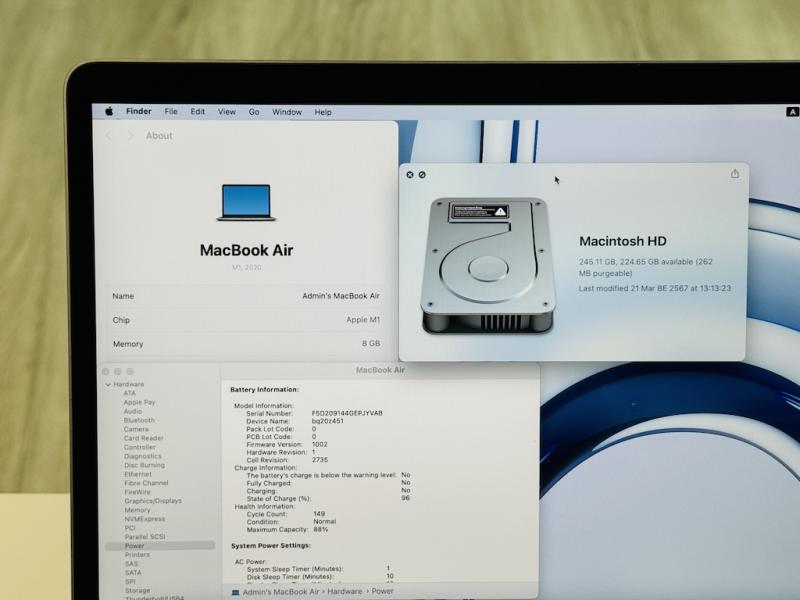800x600 pixels.
Task: Select Memory in the hardware sidebar
Action: point(137,510)
